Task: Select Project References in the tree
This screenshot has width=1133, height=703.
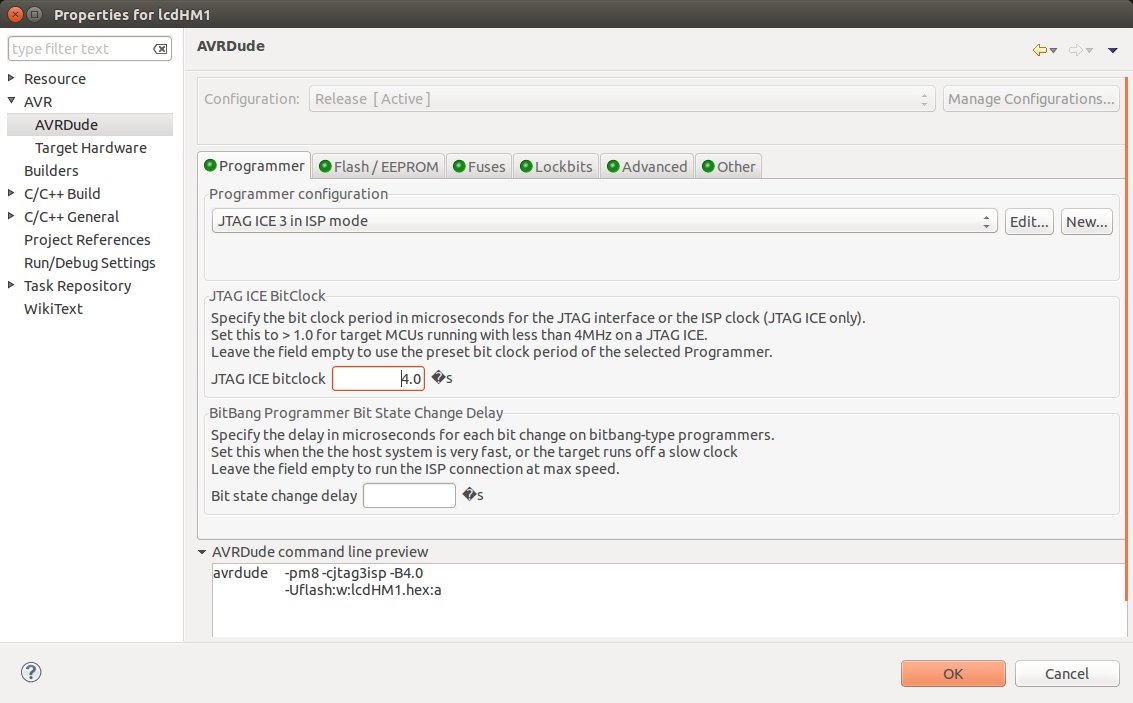Action: tap(87, 240)
